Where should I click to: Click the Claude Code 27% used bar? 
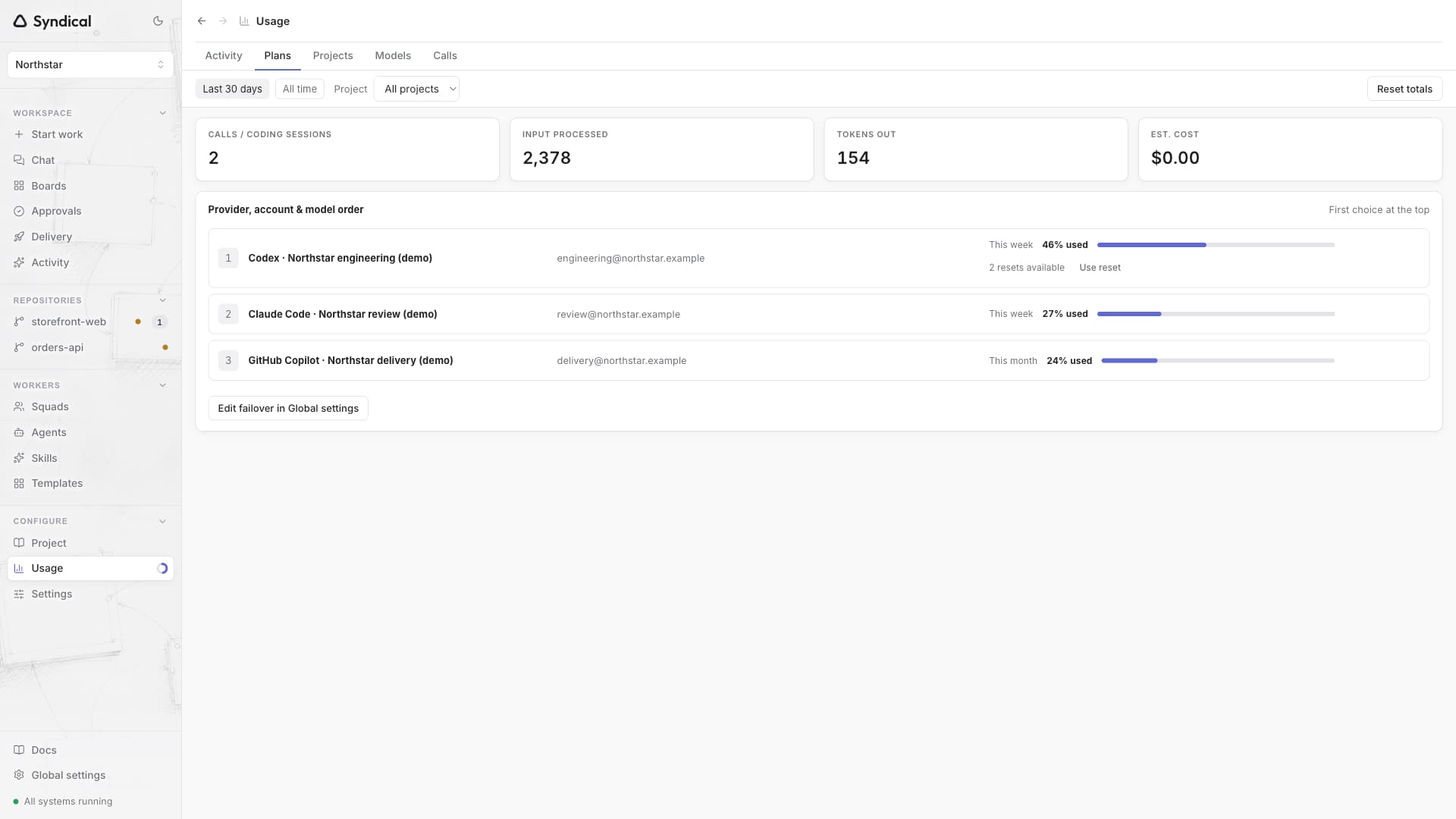[x=1216, y=314]
